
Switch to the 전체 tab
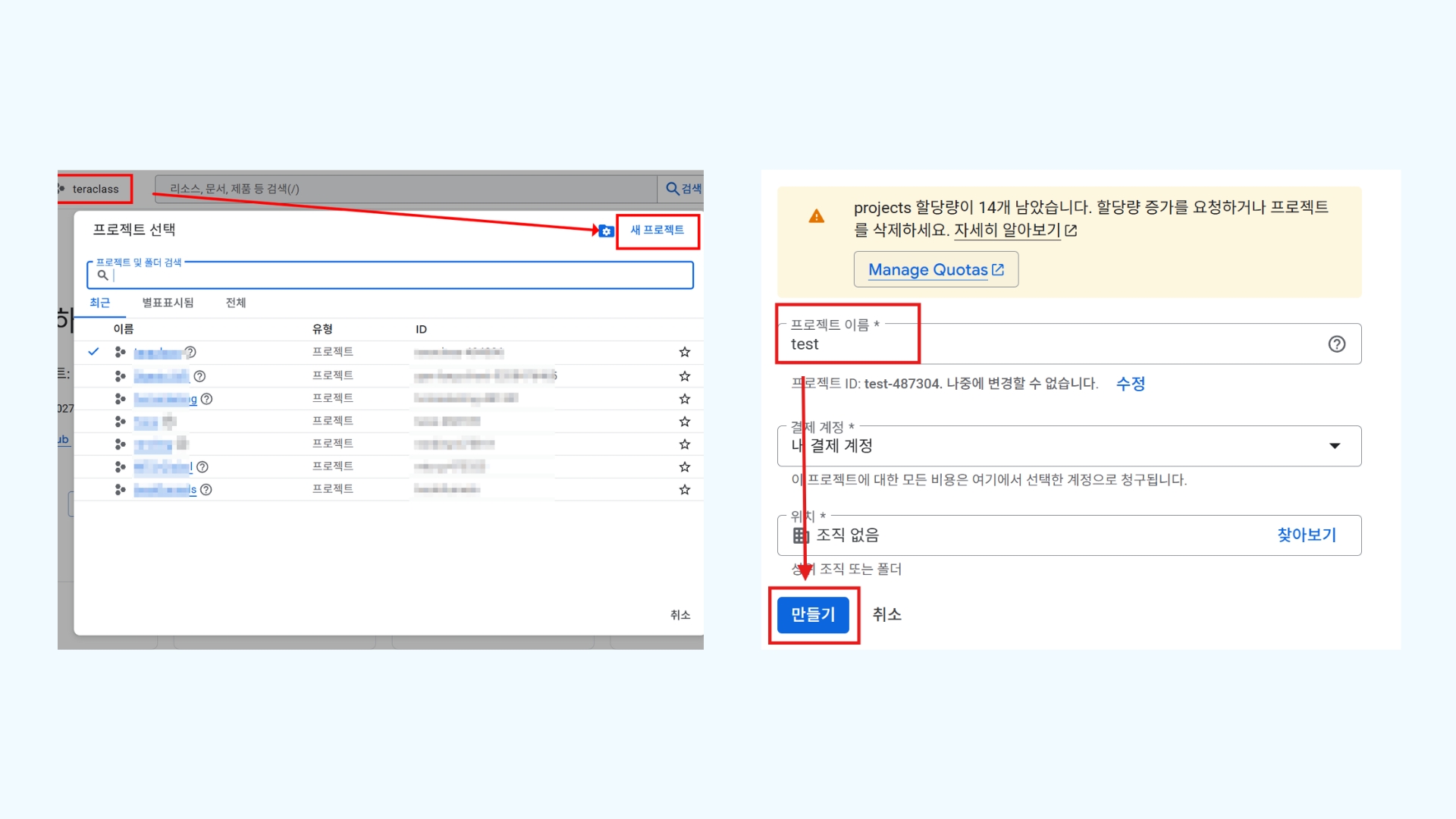click(x=236, y=303)
